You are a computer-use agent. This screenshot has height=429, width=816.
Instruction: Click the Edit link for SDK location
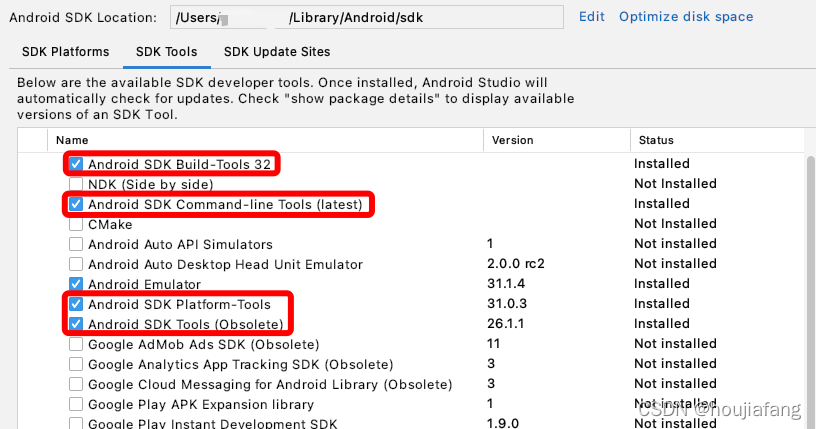(592, 17)
